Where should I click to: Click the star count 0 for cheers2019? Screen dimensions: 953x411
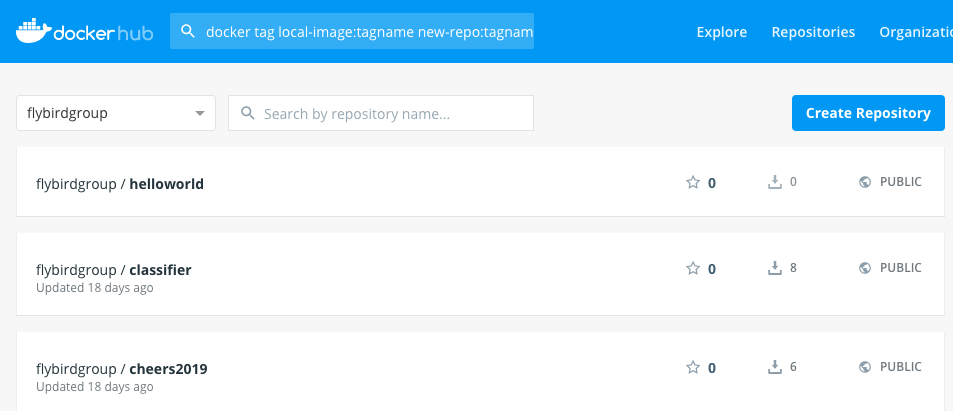pos(712,368)
